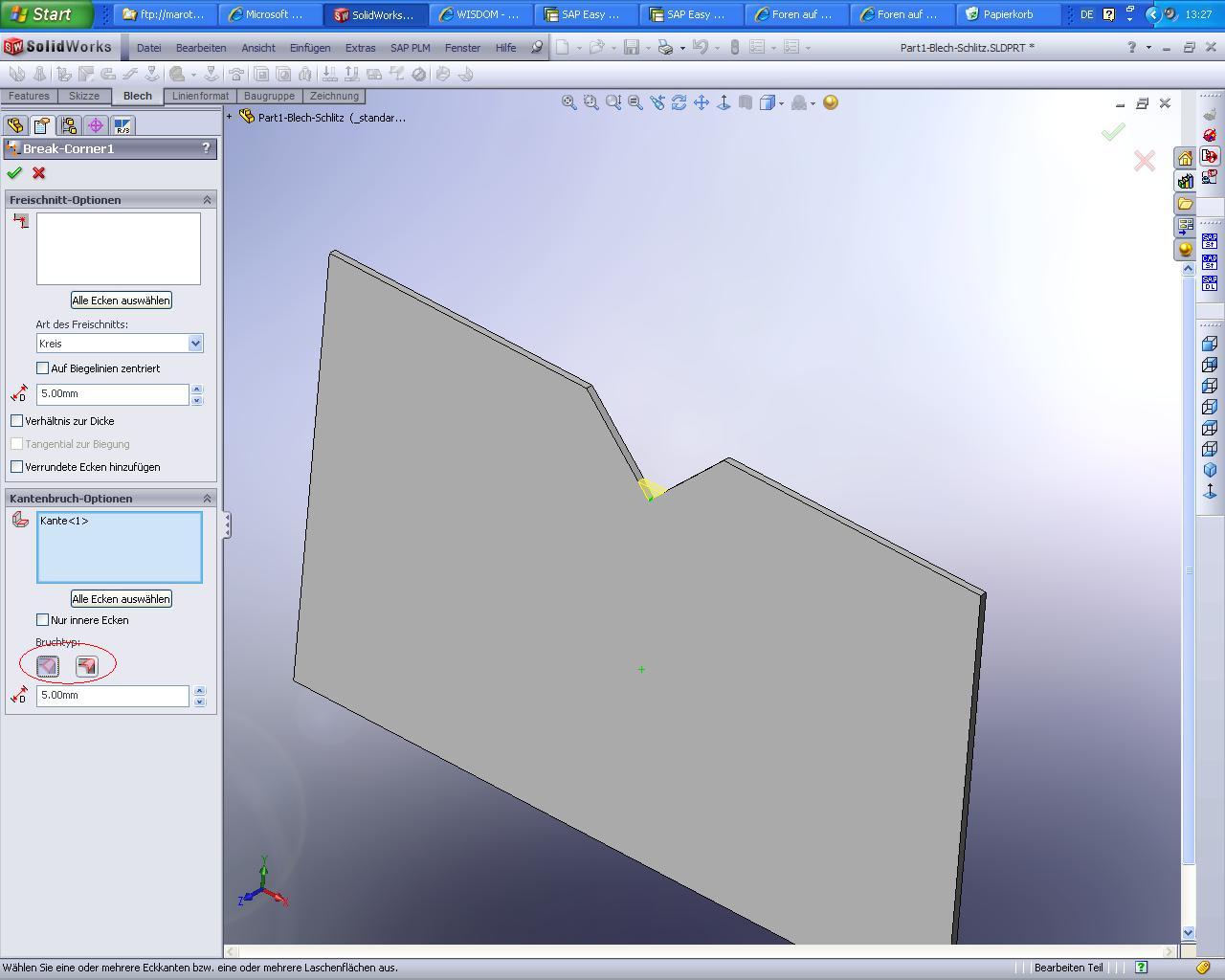
Task: Open the File Explorer folder tab
Action: pos(1185,204)
